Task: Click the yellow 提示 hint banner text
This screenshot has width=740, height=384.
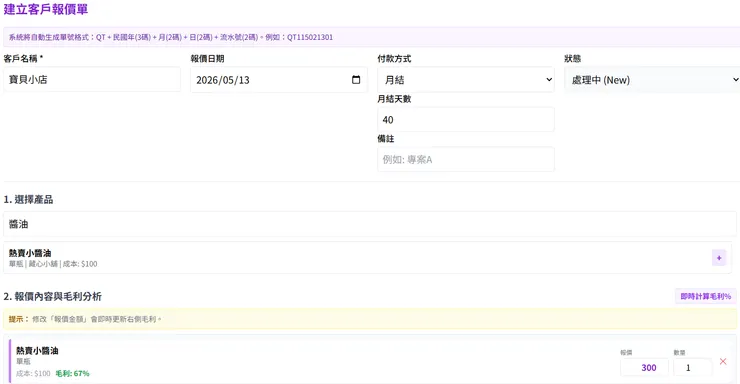Action: tap(85, 319)
